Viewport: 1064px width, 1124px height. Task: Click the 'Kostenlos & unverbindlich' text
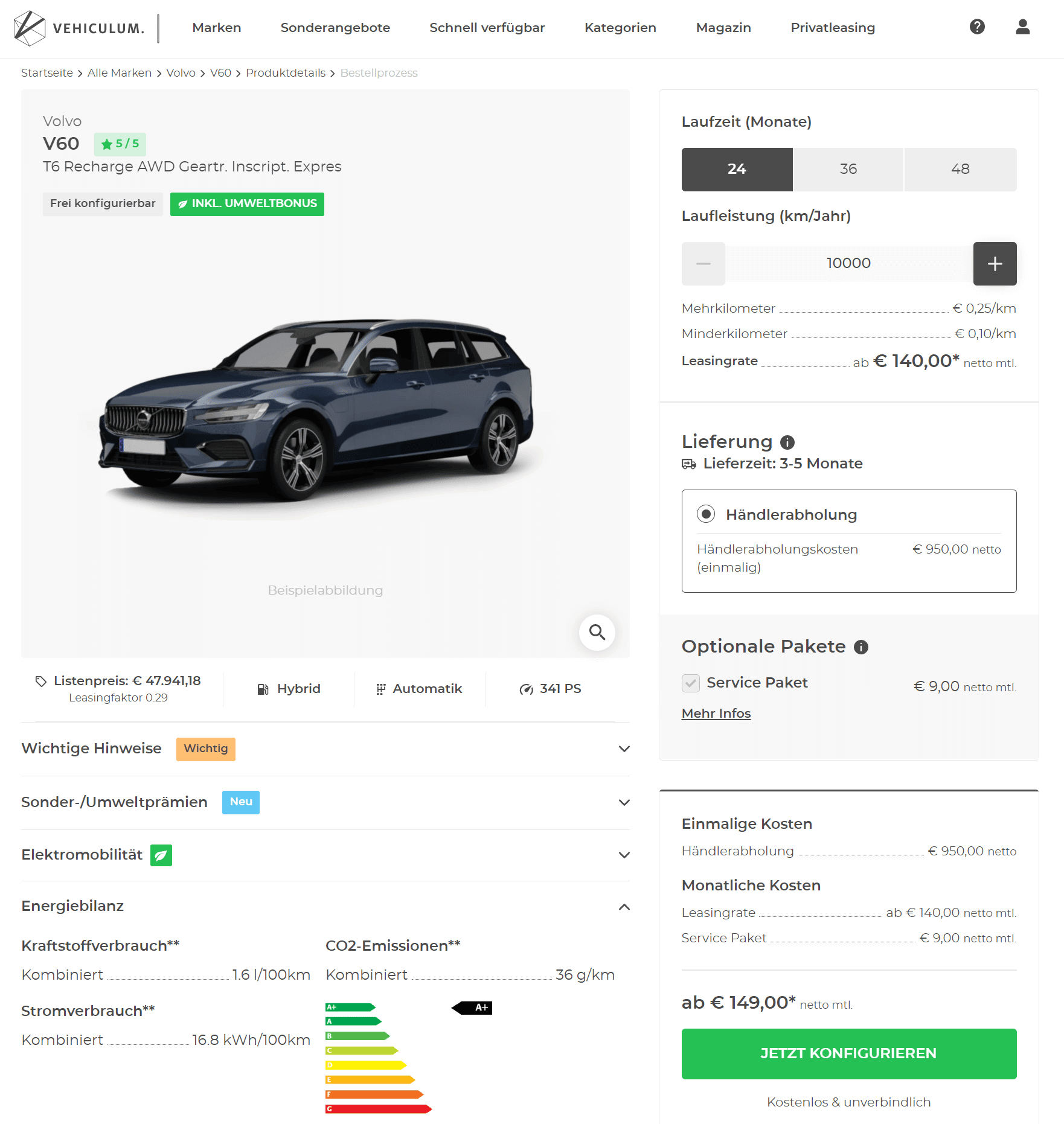pos(848,1102)
